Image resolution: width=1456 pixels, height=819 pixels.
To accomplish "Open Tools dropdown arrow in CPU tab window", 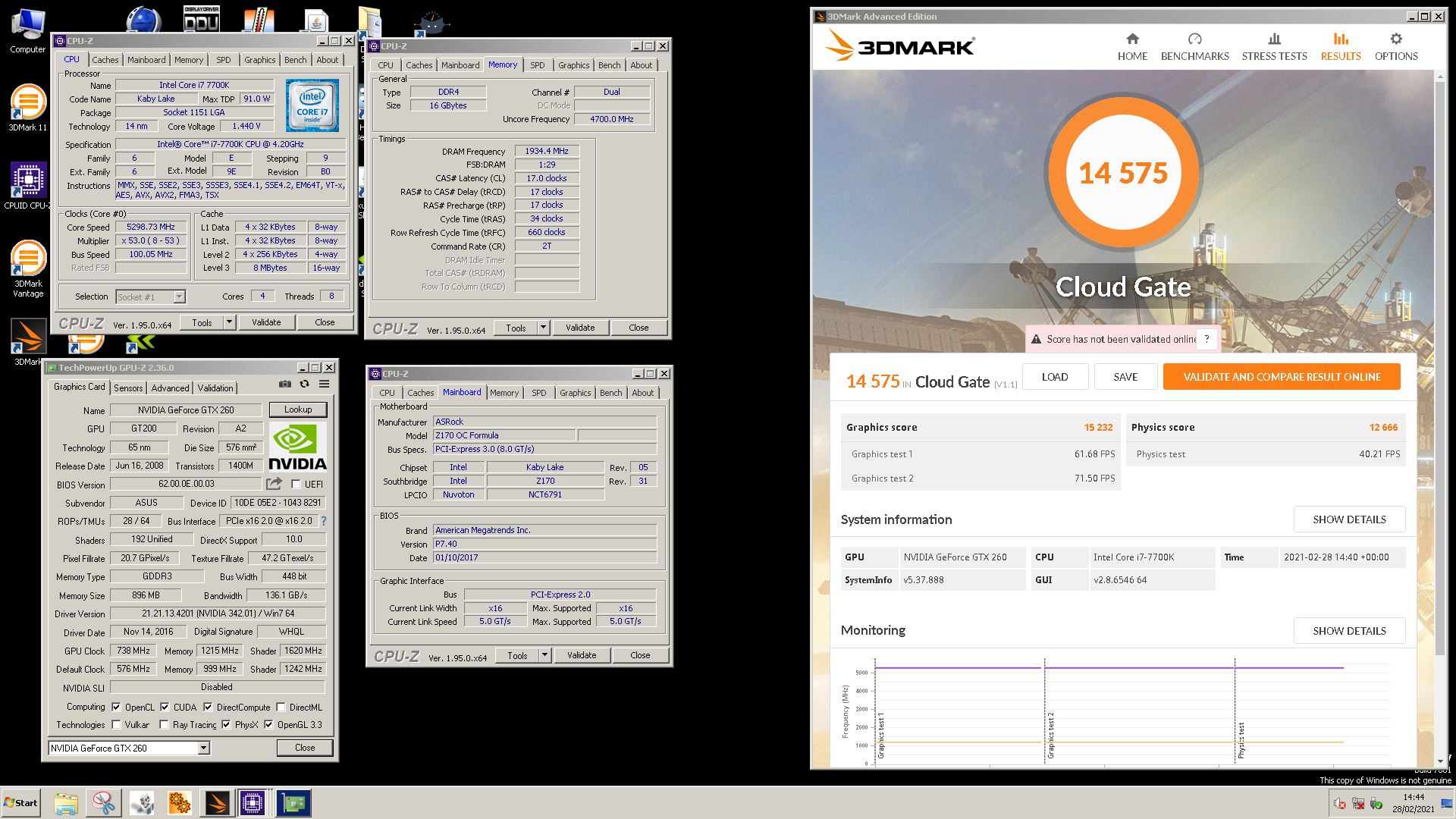I will 228,322.
